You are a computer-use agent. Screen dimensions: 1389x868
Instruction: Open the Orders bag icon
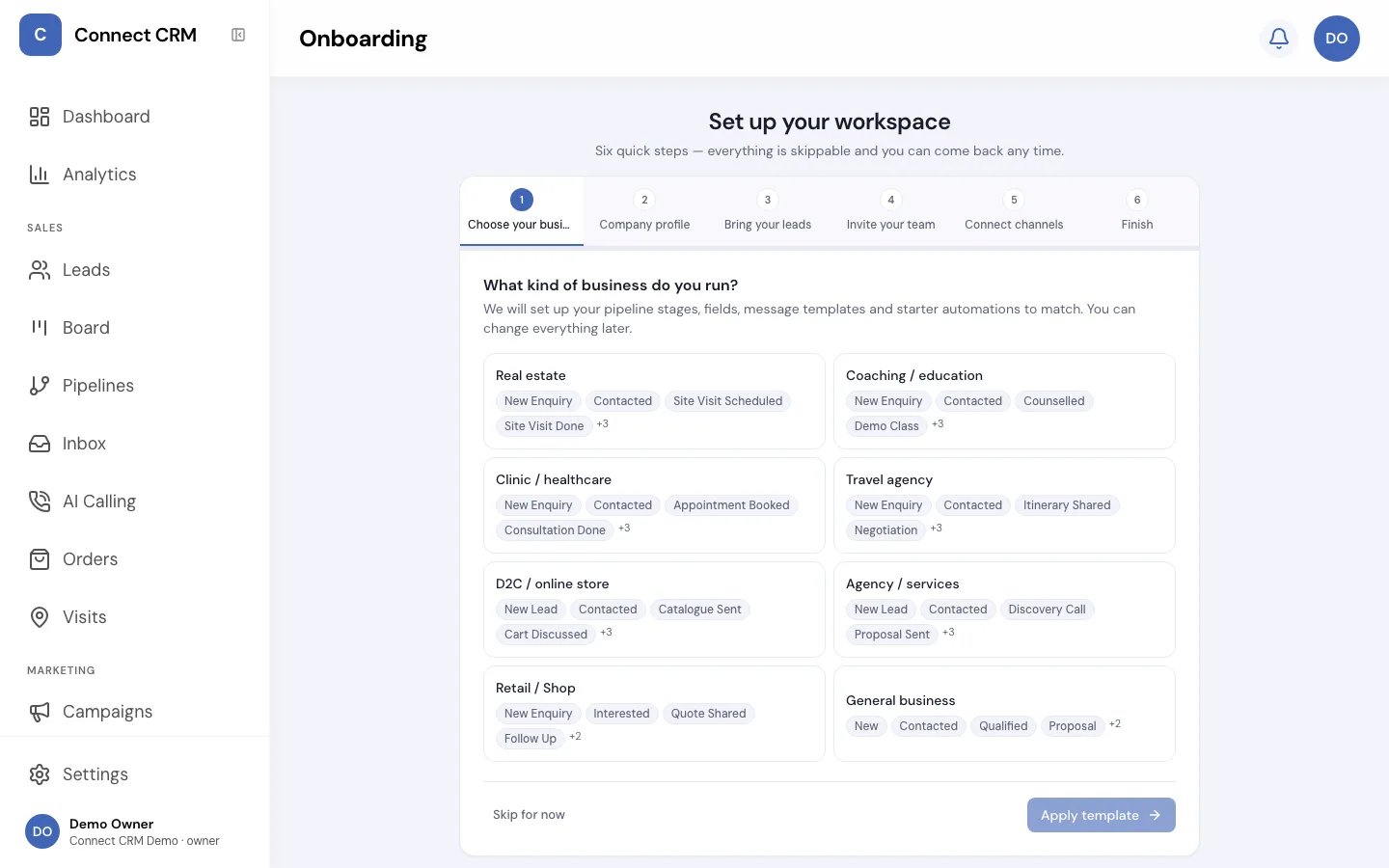pyautogui.click(x=40, y=559)
